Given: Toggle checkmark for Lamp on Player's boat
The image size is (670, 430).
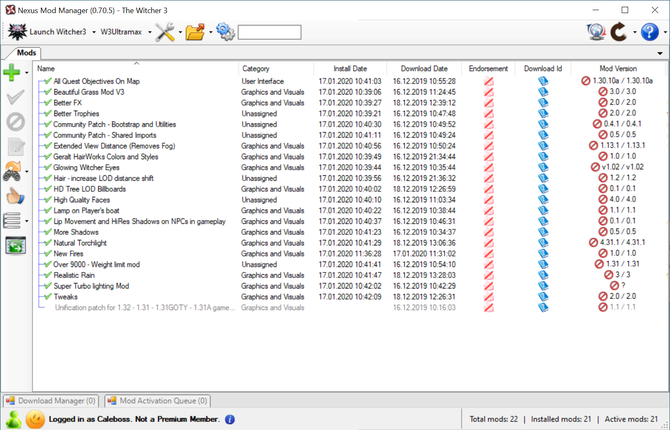Looking at the screenshot, I should tap(48, 210).
